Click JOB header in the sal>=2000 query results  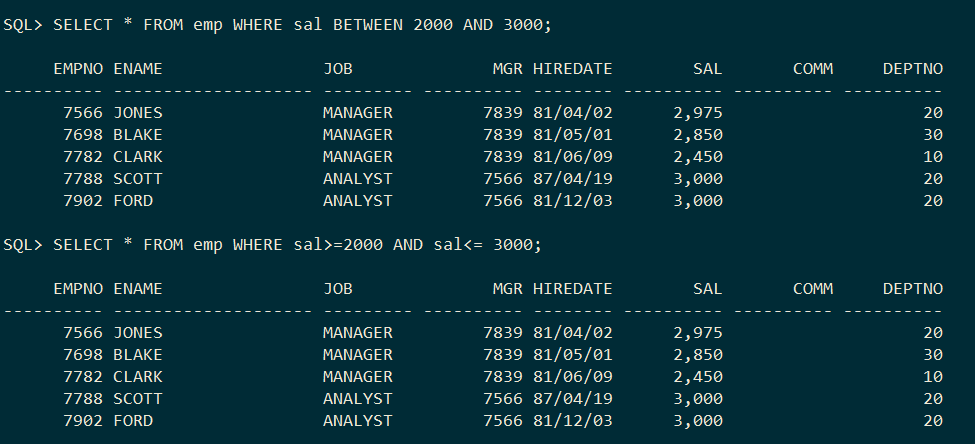[338, 289]
